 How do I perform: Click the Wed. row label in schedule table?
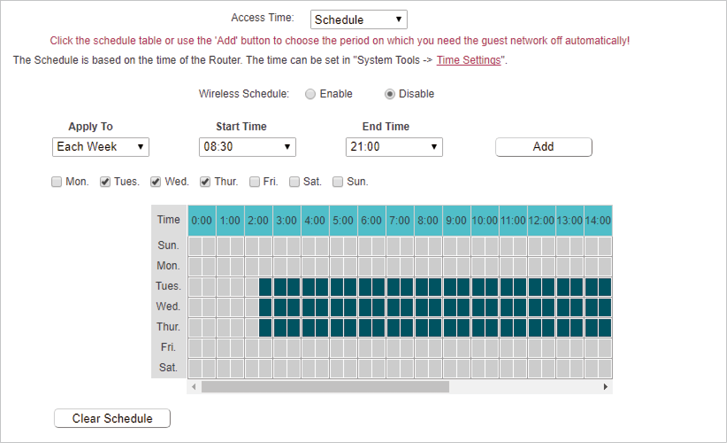(168, 307)
